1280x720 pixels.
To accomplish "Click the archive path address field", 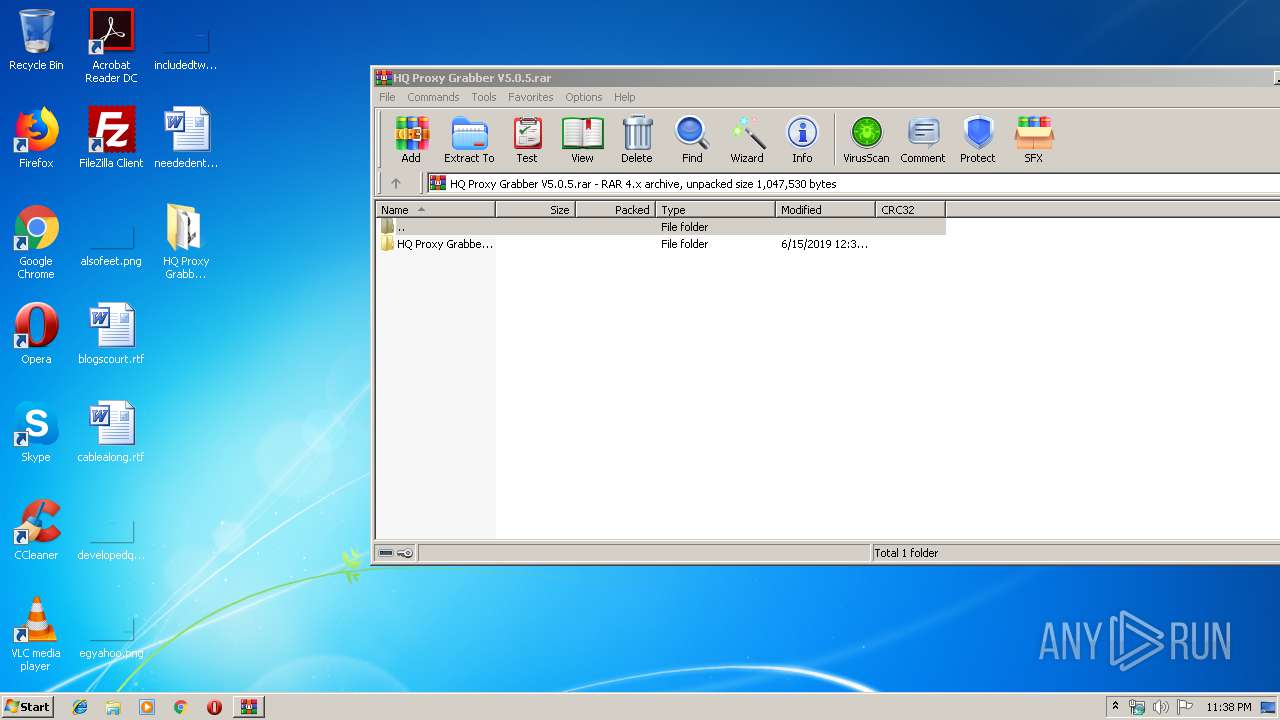I will [x=853, y=184].
